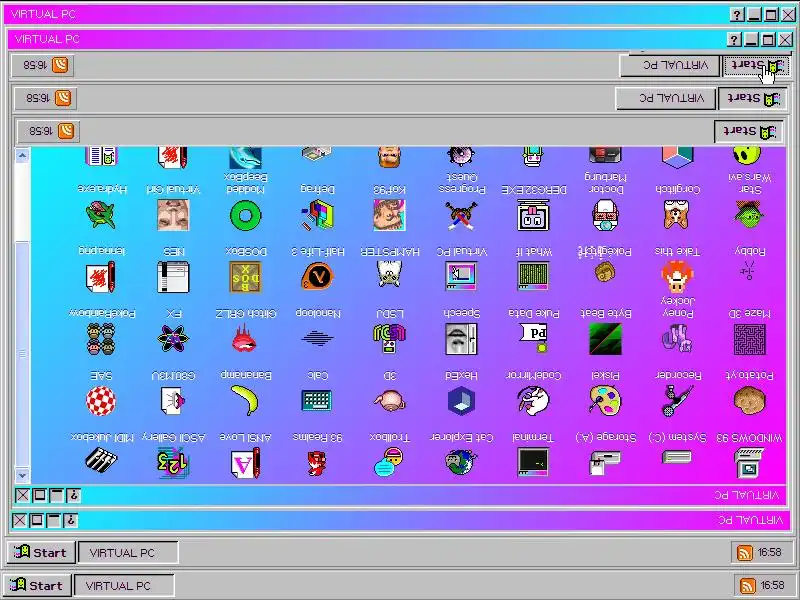Image resolution: width=800 pixels, height=600 pixels.
Task: Open the Byte Beat green-black icon
Action: [x=605, y=339]
